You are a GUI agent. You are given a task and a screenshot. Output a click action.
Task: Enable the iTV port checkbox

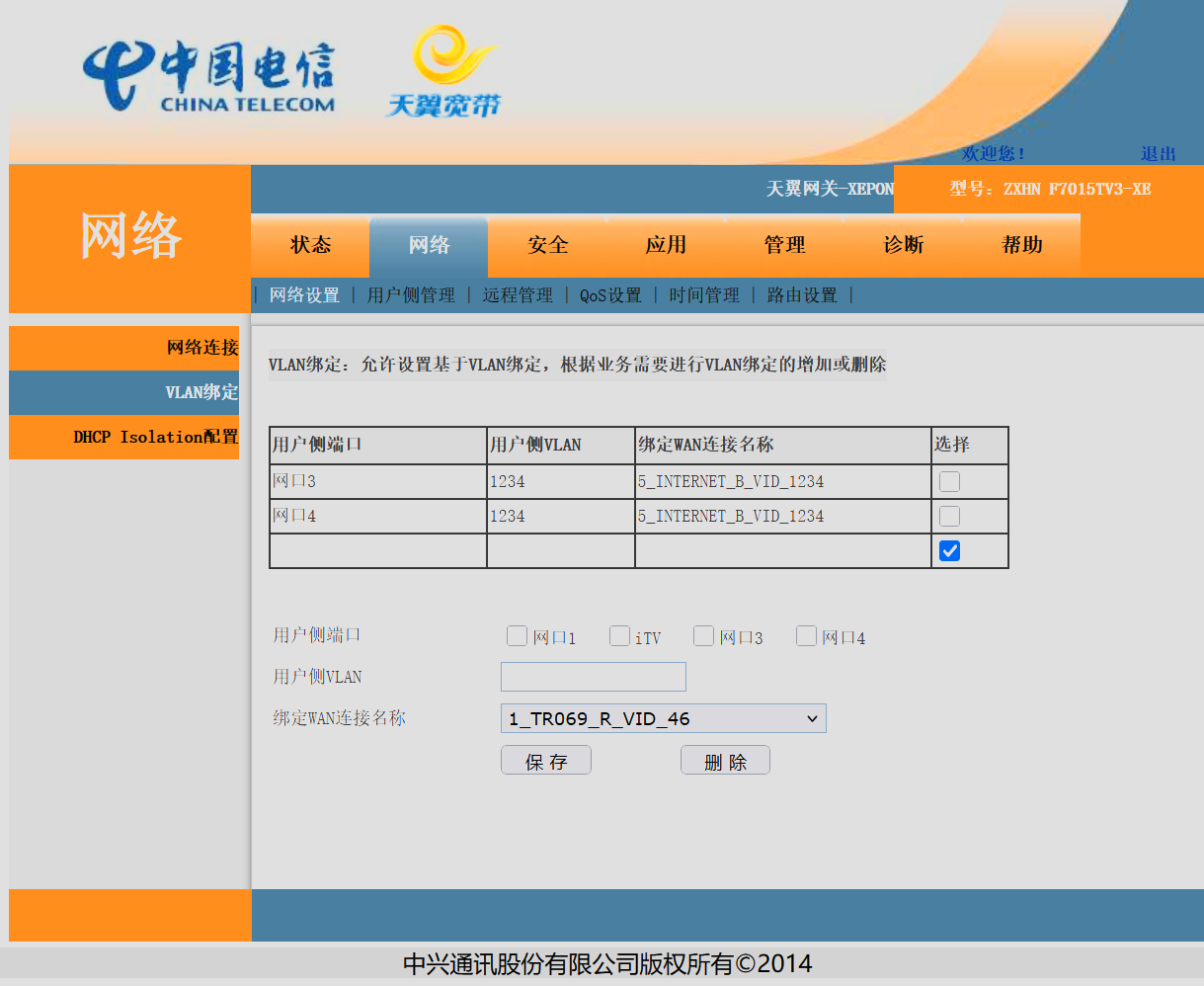click(619, 636)
